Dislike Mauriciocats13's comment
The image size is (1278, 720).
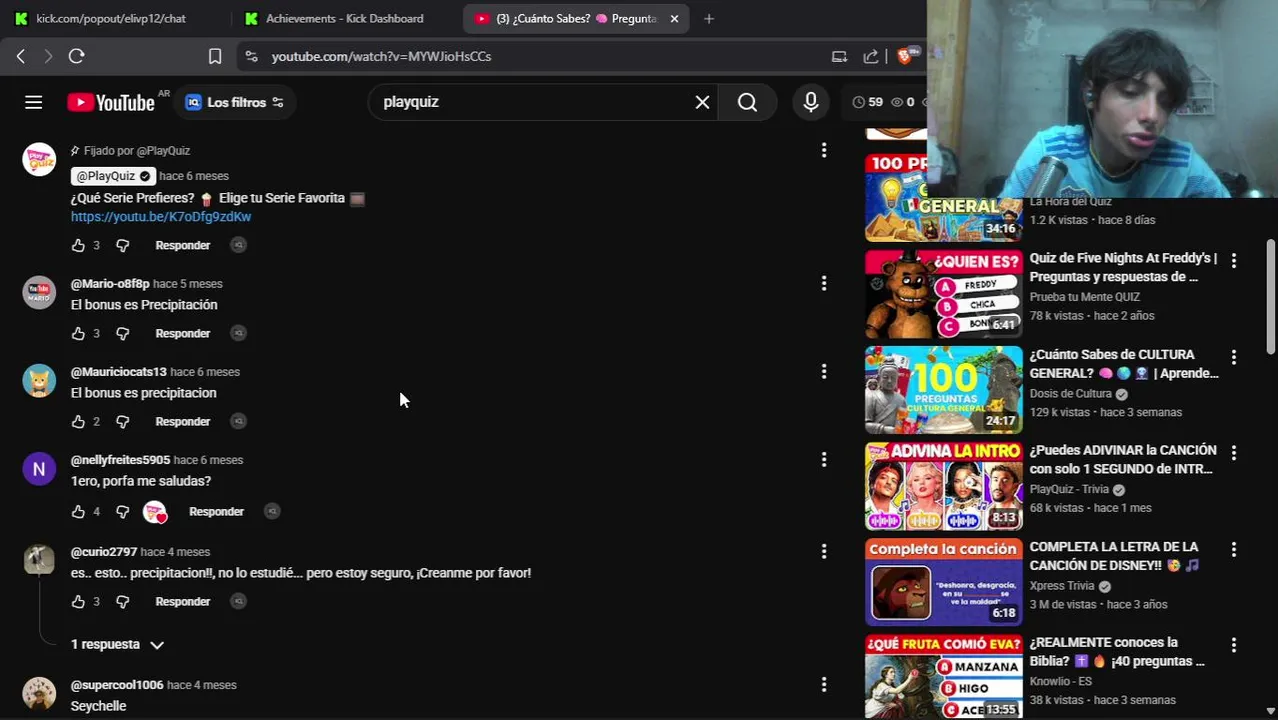coord(122,421)
